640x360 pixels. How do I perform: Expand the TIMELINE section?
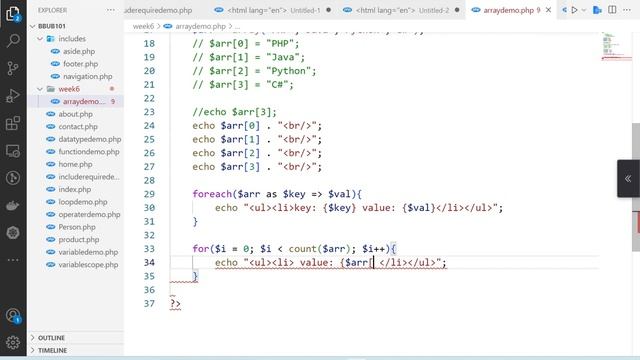pos(76,350)
